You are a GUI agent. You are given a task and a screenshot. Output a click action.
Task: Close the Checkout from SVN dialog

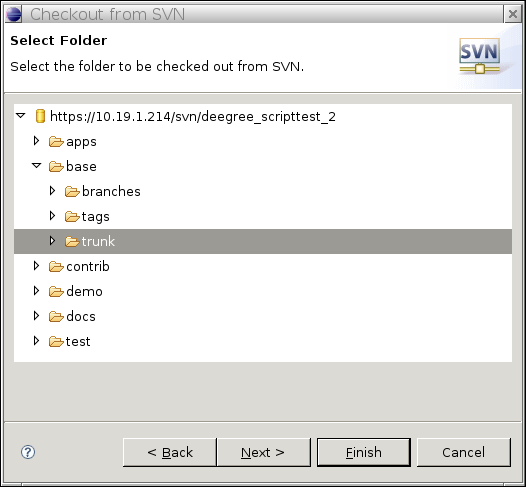(513, 14)
